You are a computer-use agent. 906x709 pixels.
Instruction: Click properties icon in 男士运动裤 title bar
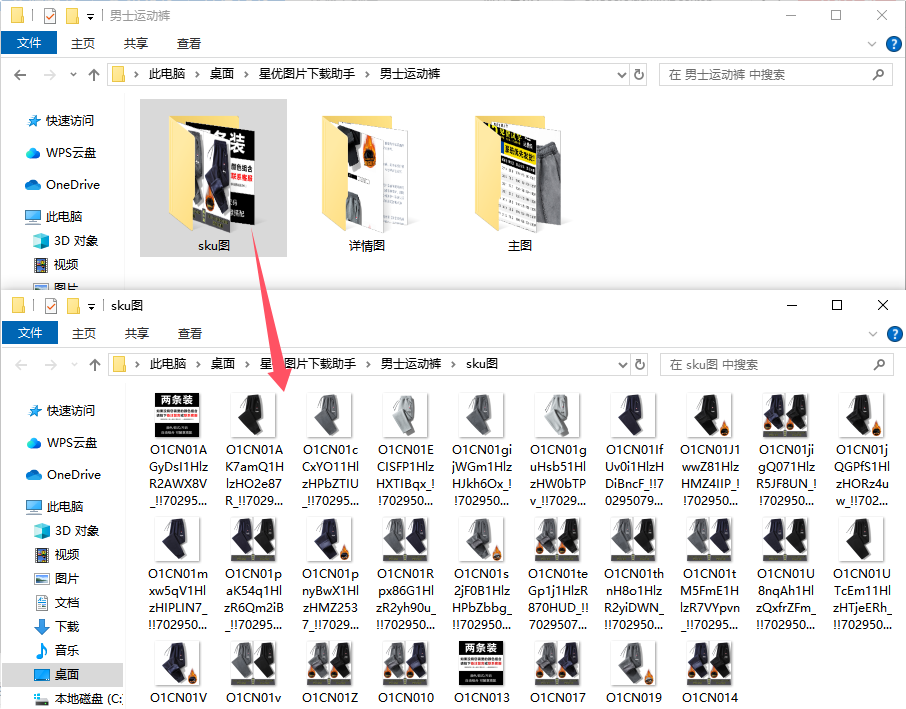tap(50, 16)
